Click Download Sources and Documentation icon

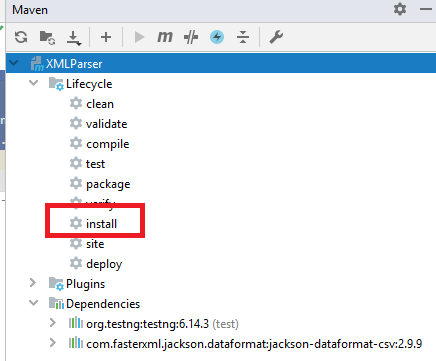tap(74, 38)
